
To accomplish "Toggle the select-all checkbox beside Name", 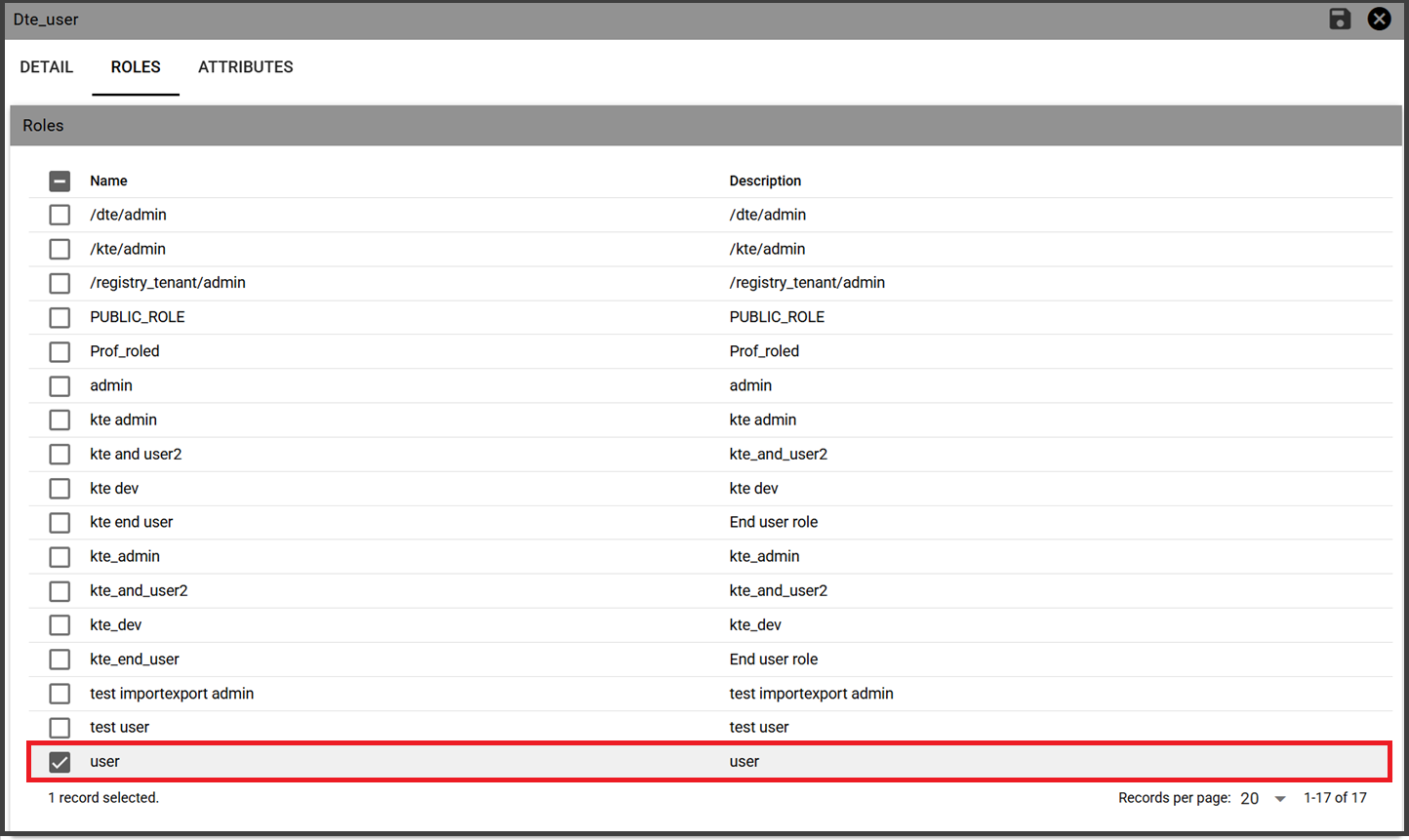I will click(60, 180).
